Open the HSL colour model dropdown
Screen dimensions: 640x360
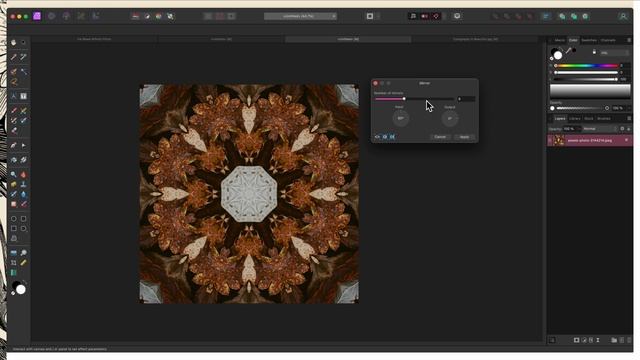[614, 53]
